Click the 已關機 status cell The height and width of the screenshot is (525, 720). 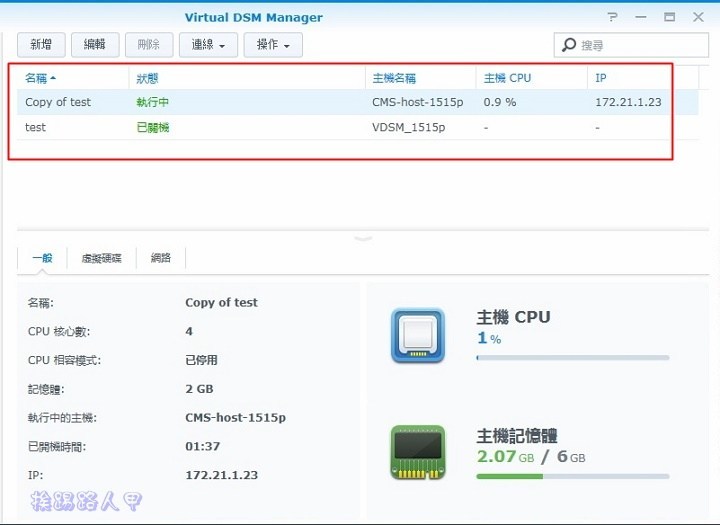[152, 127]
